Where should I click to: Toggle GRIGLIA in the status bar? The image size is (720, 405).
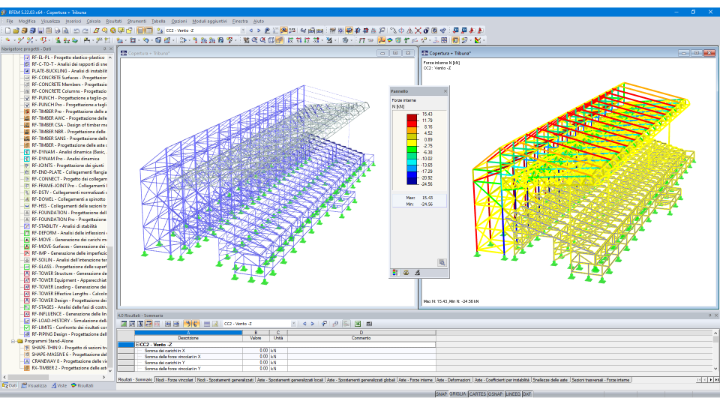(457, 394)
